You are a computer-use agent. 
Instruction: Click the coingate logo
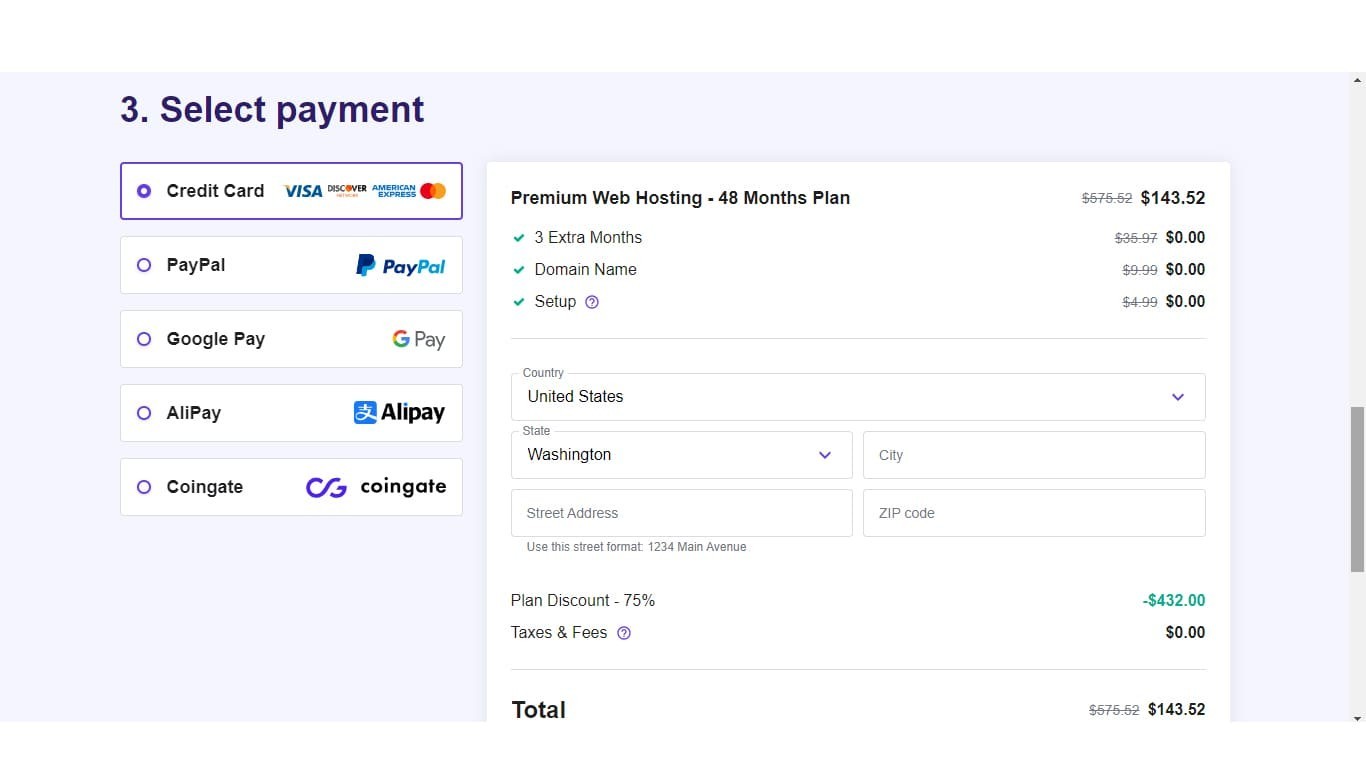(376, 487)
